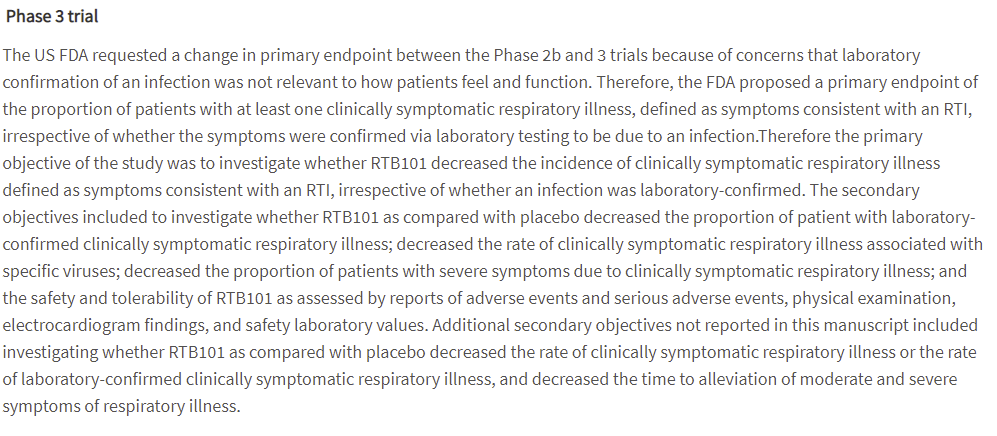The image size is (997, 436).
Task: Click the "Phase 3 trial" heading
Action: pos(52,17)
